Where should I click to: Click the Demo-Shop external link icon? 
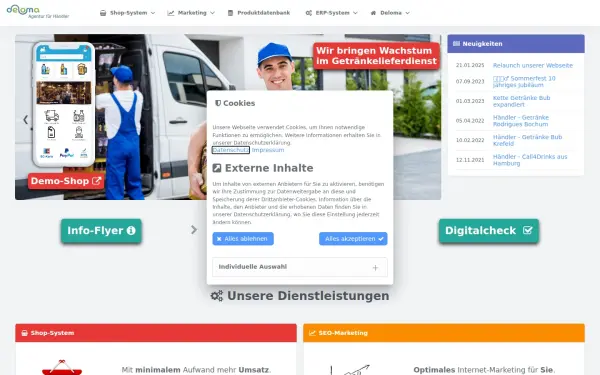(x=96, y=181)
